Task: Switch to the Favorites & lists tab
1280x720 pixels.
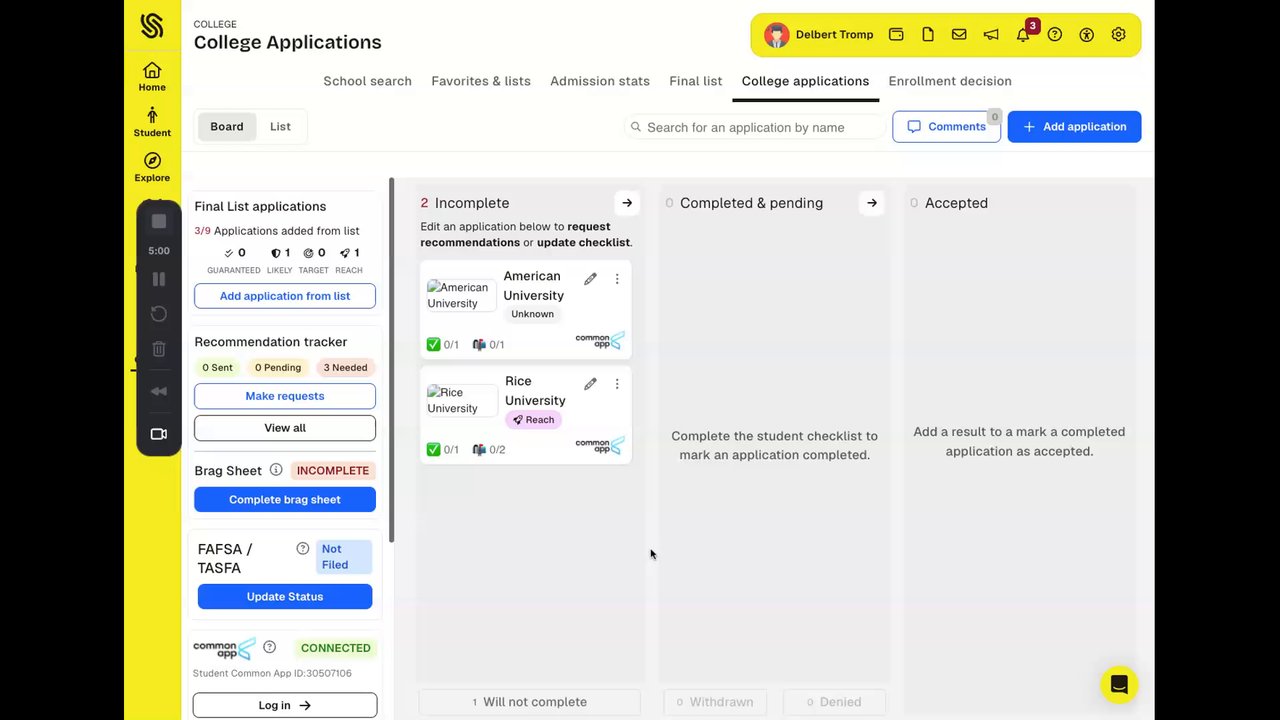Action: [481, 81]
